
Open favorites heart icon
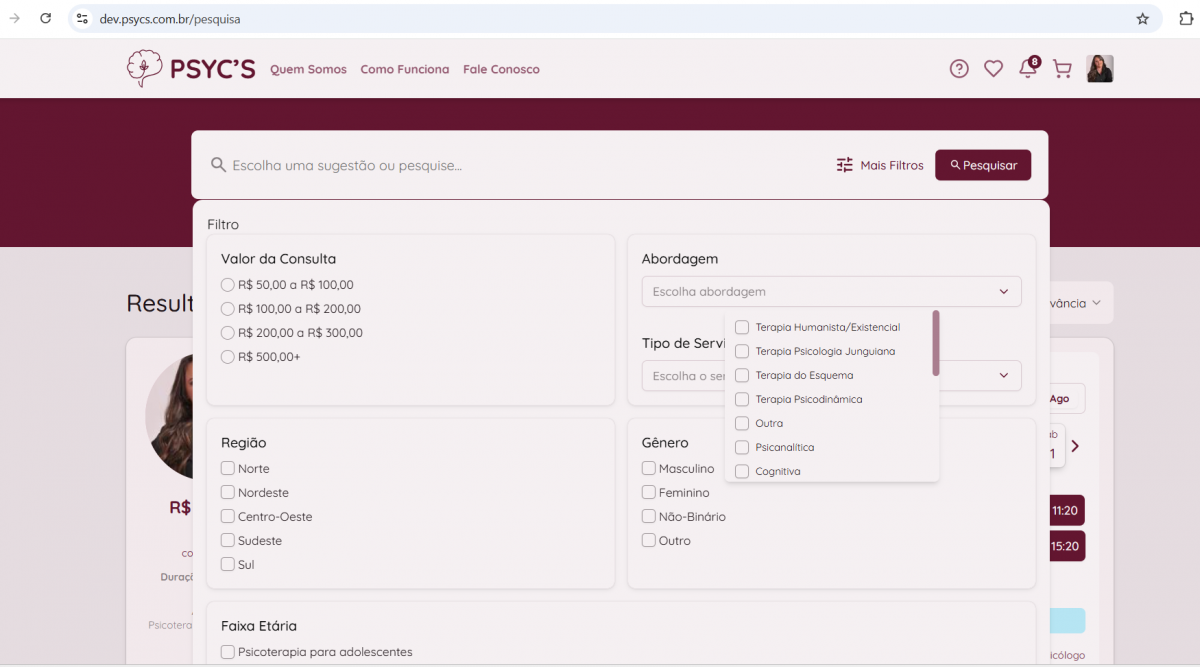click(993, 69)
